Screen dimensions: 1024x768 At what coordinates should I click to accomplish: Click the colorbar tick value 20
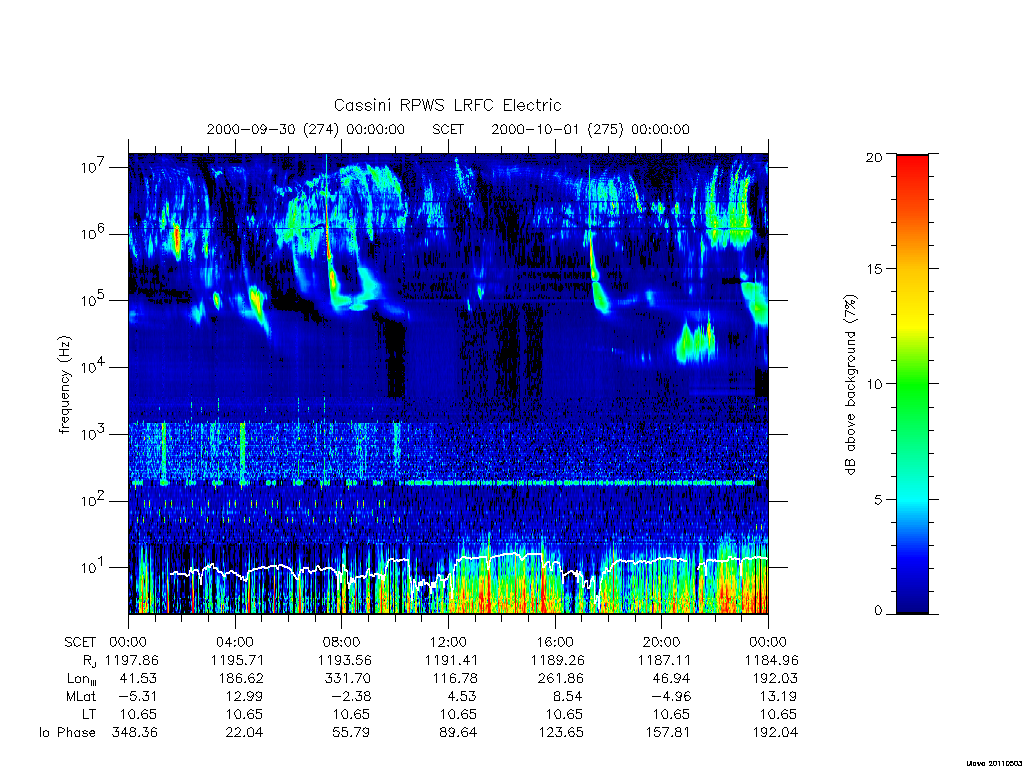pyautogui.click(x=874, y=157)
